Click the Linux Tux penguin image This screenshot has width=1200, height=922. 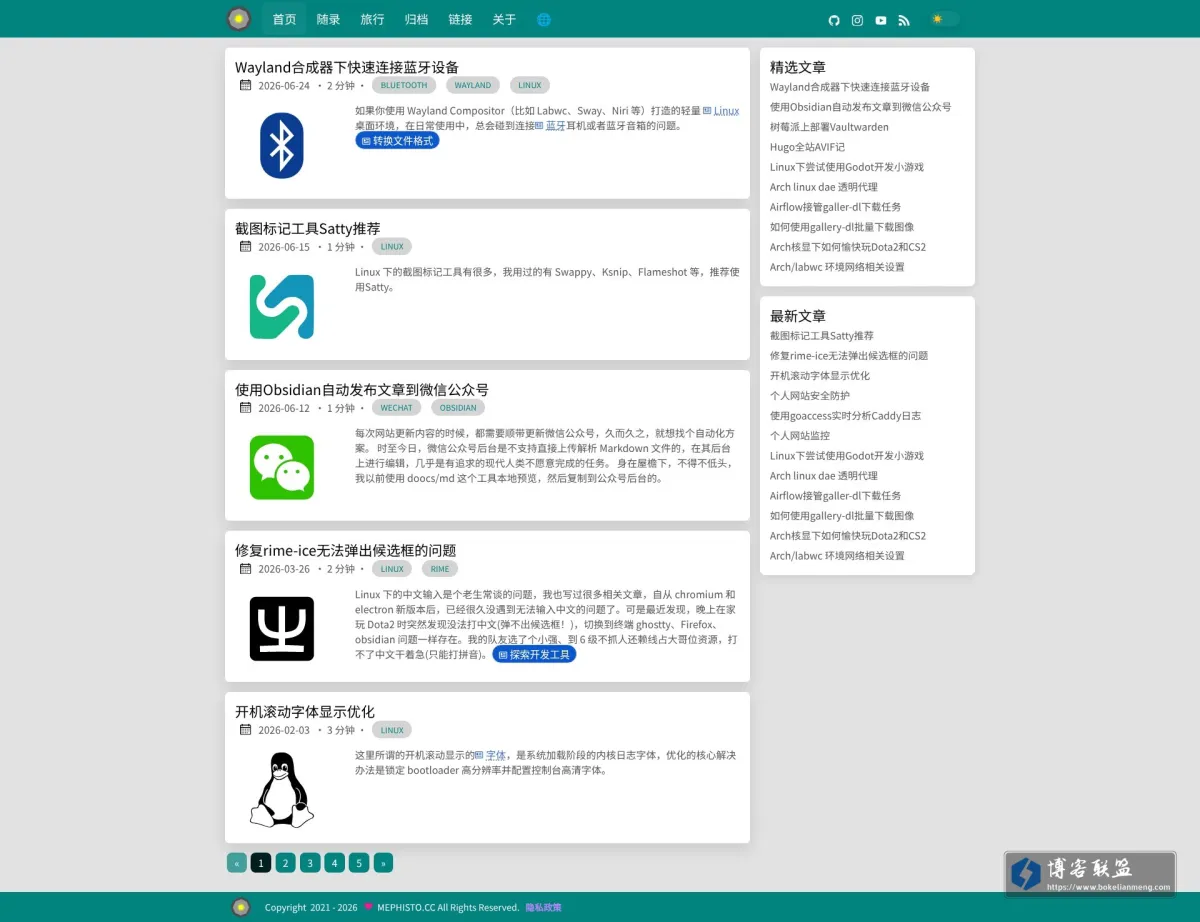[282, 790]
